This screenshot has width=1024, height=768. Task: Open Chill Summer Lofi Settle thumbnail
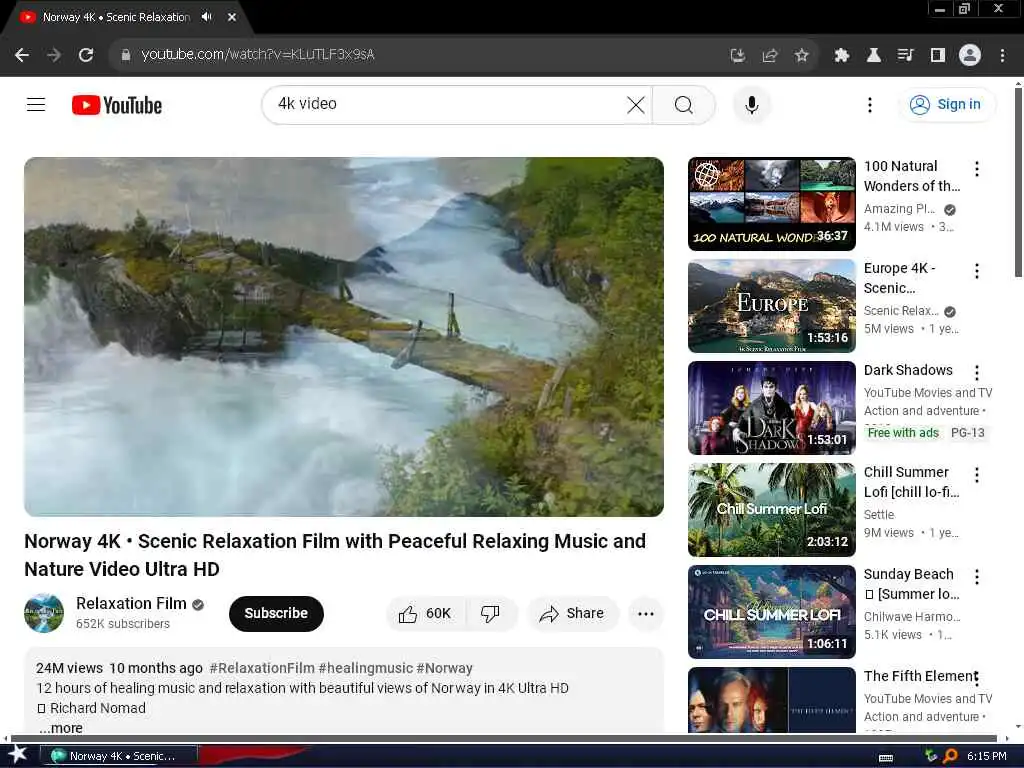(x=771, y=509)
